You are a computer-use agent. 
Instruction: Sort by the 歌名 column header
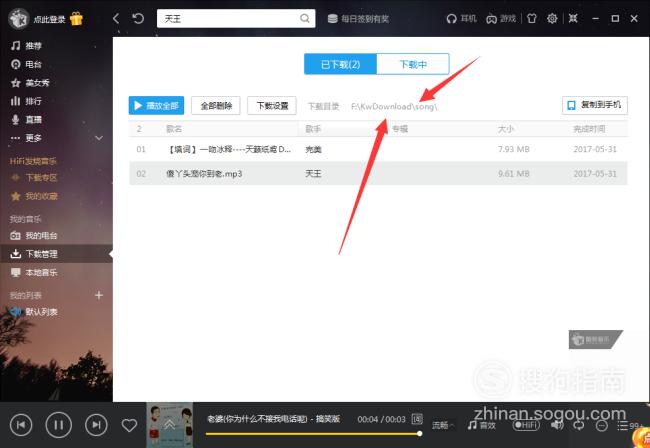(x=174, y=129)
